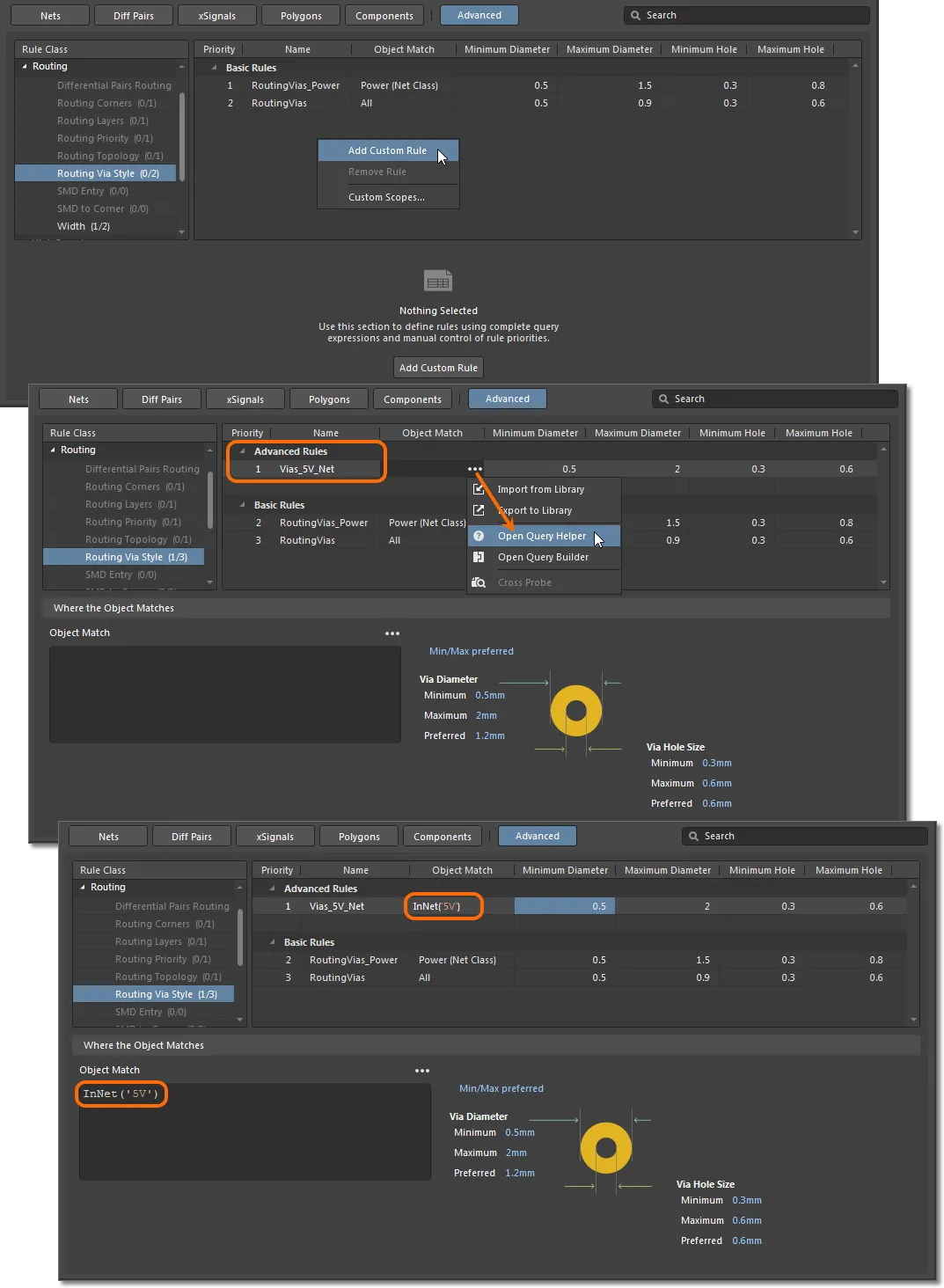The image size is (944, 1288).
Task: Click Object Match ellipsis in middle window
Action: click(x=392, y=633)
